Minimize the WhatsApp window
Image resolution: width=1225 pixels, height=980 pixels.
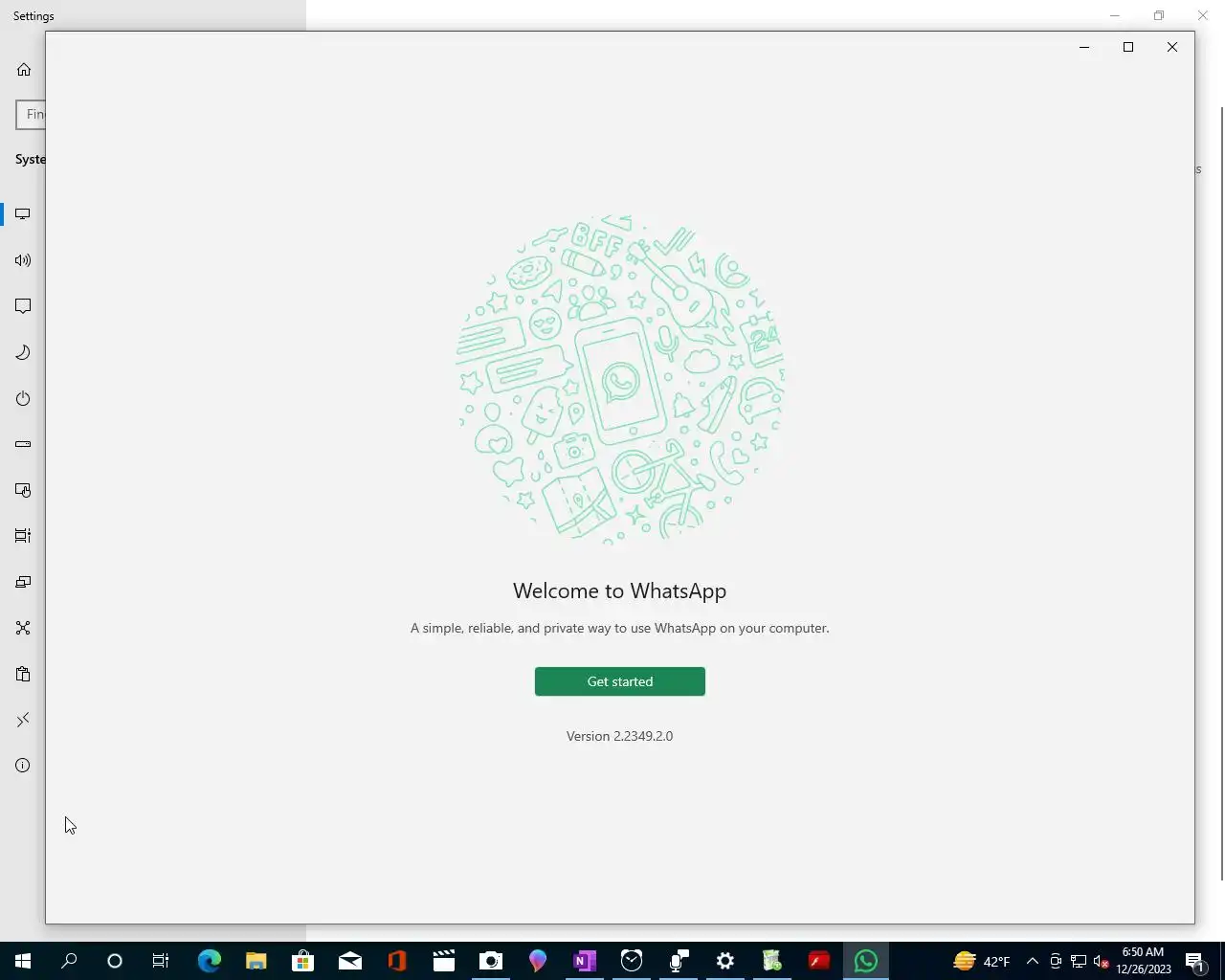tap(1084, 47)
